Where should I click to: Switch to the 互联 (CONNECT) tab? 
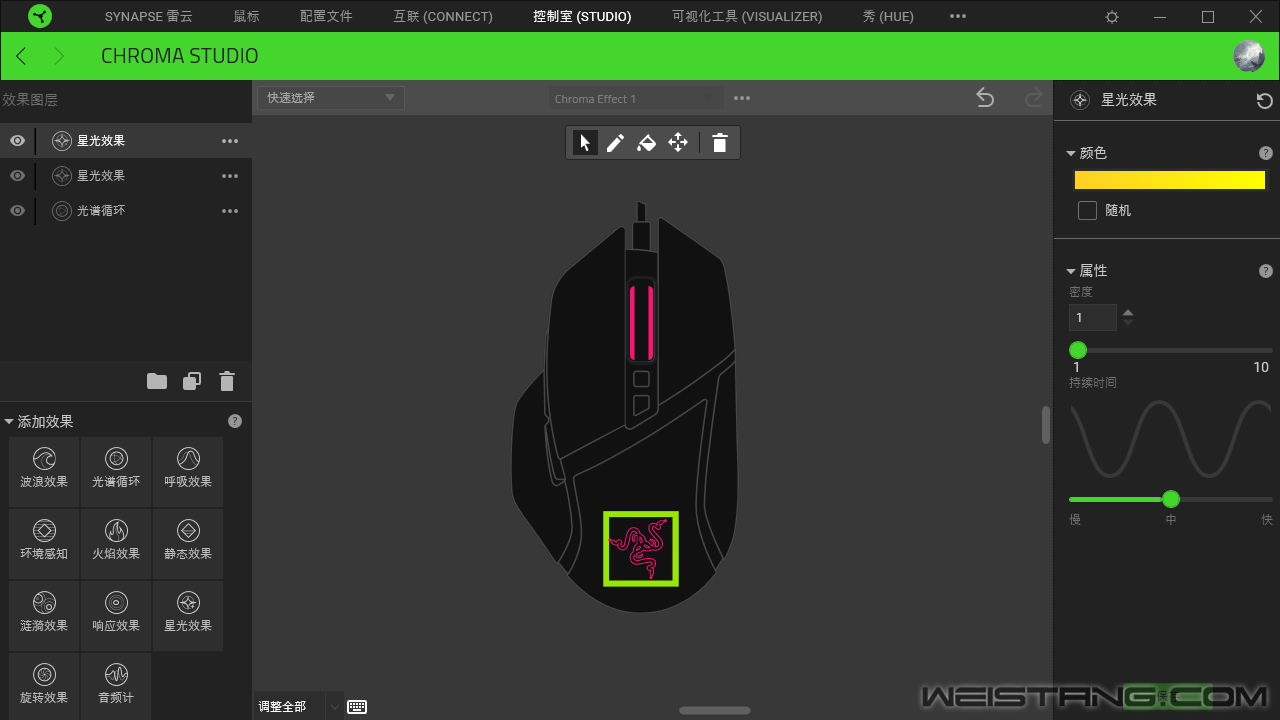[443, 17]
